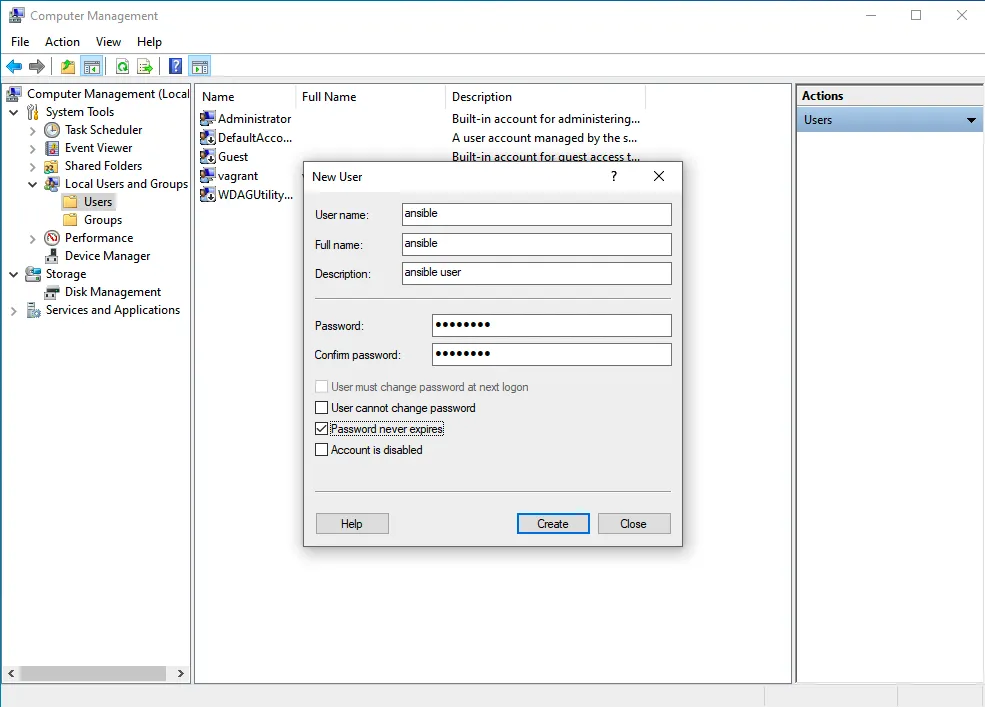Click the Groups folder icon
Image resolution: width=985 pixels, height=707 pixels.
(71, 220)
